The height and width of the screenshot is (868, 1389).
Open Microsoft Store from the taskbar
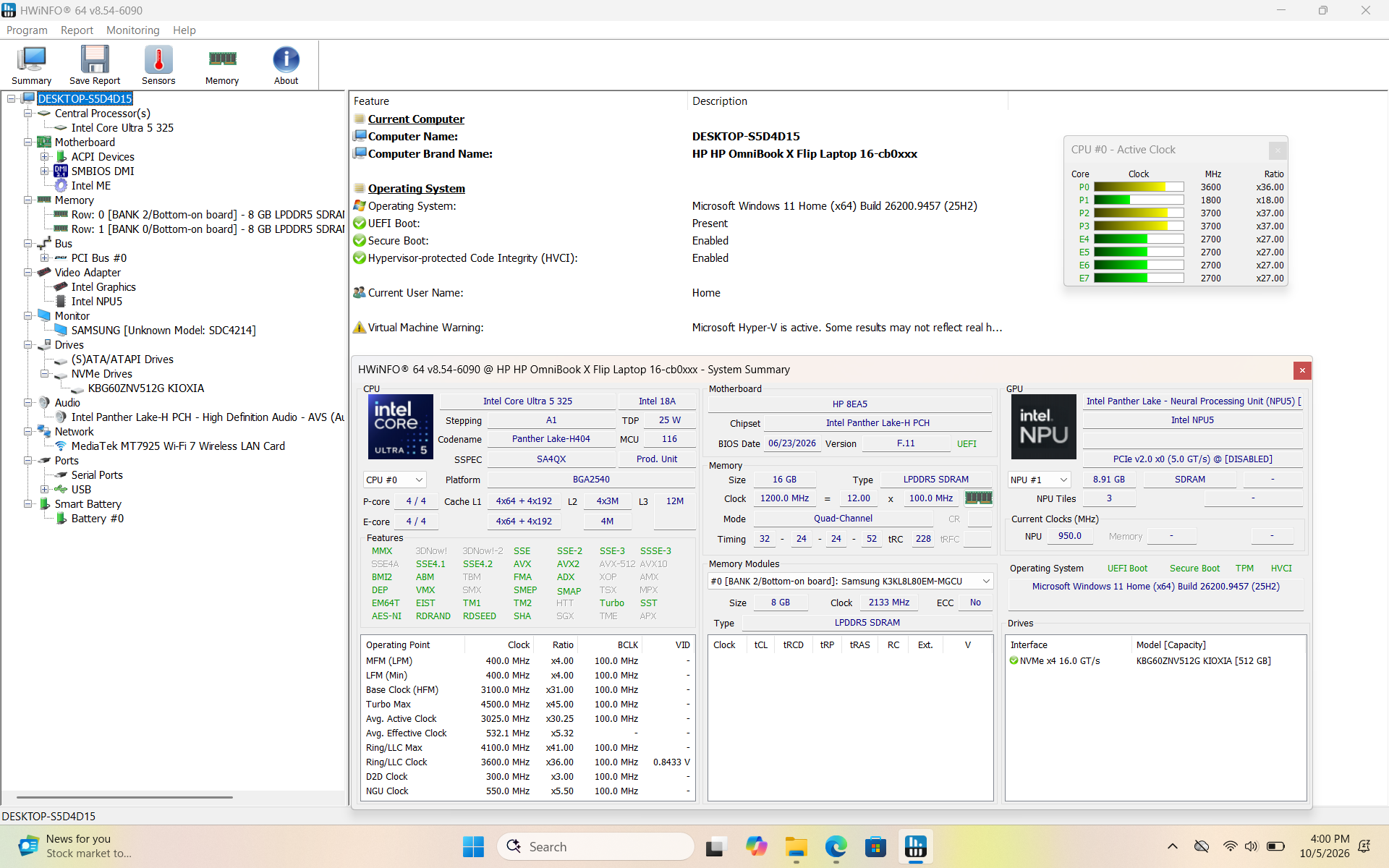[875, 846]
